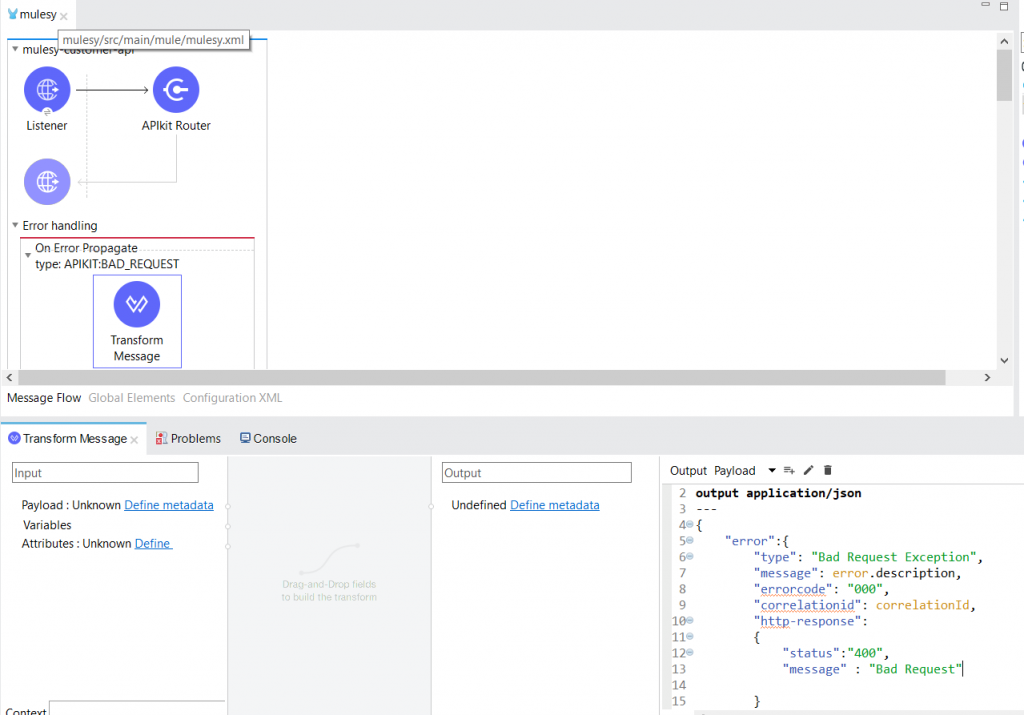Select the HTTP Listener icon in the flow
Image resolution: width=1024 pixels, height=715 pixels.
pos(47,88)
